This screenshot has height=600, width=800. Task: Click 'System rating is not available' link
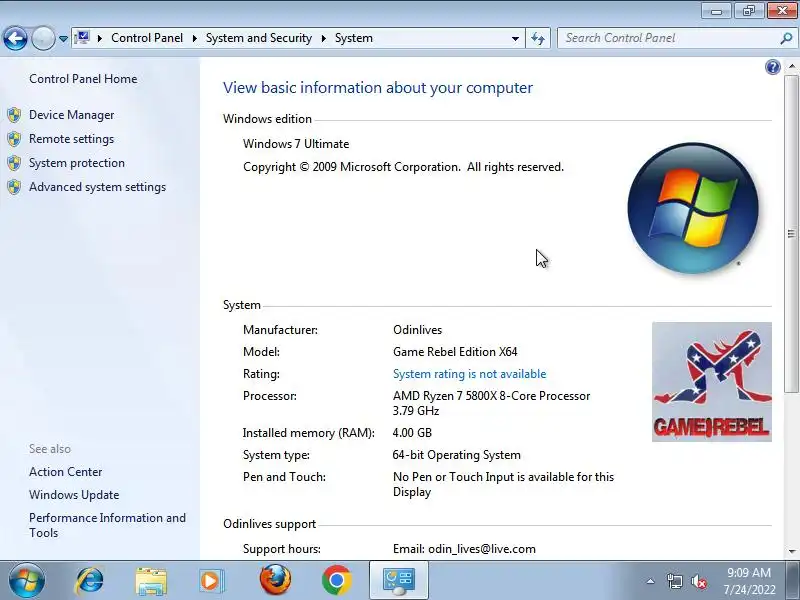(469, 374)
